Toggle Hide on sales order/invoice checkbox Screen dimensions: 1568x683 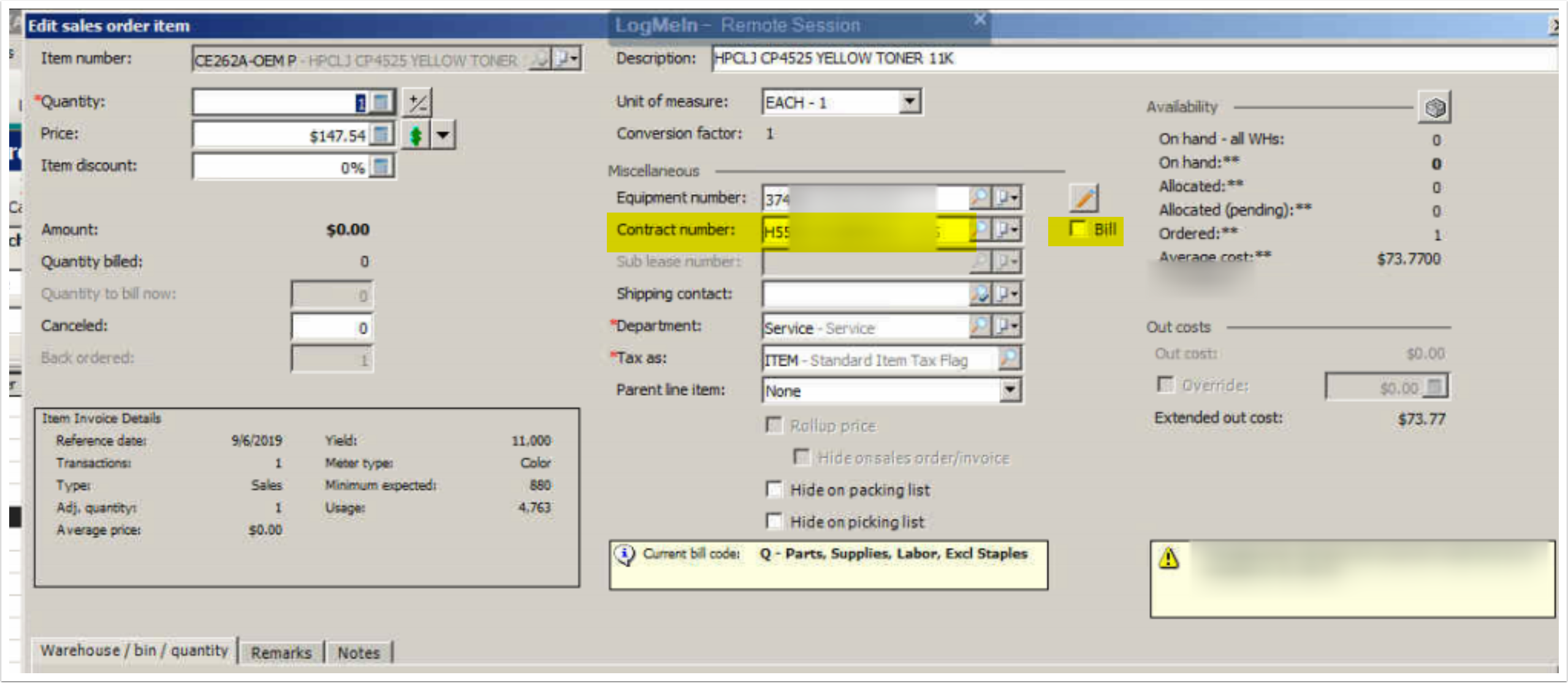[x=801, y=457]
